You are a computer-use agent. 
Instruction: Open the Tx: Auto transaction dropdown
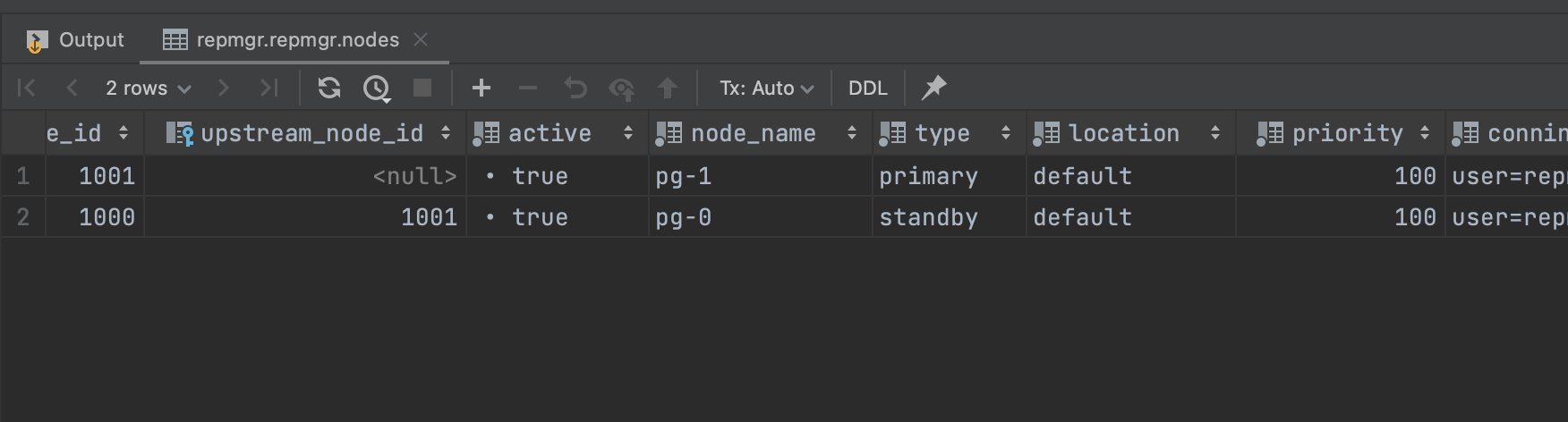(x=767, y=88)
